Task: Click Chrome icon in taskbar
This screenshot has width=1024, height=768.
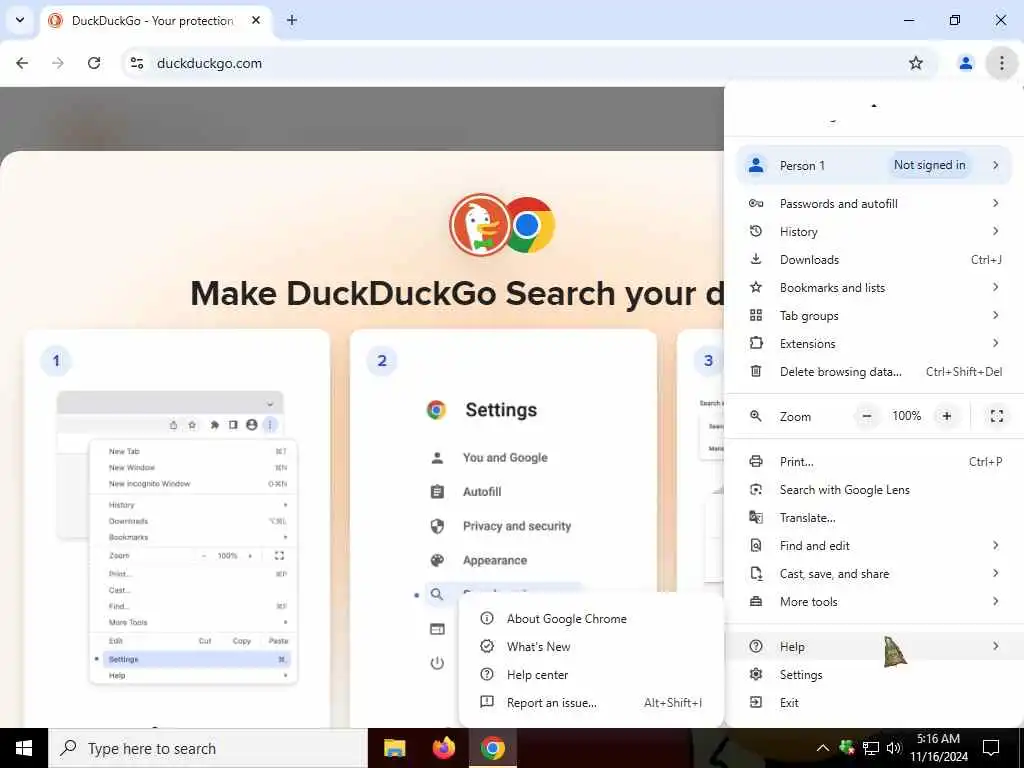Action: coord(492,748)
